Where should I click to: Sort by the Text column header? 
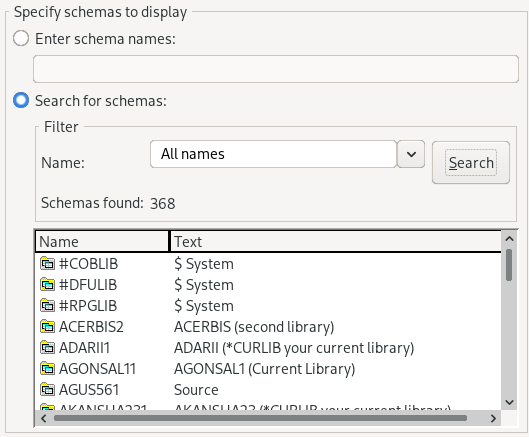click(x=336, y=242)
